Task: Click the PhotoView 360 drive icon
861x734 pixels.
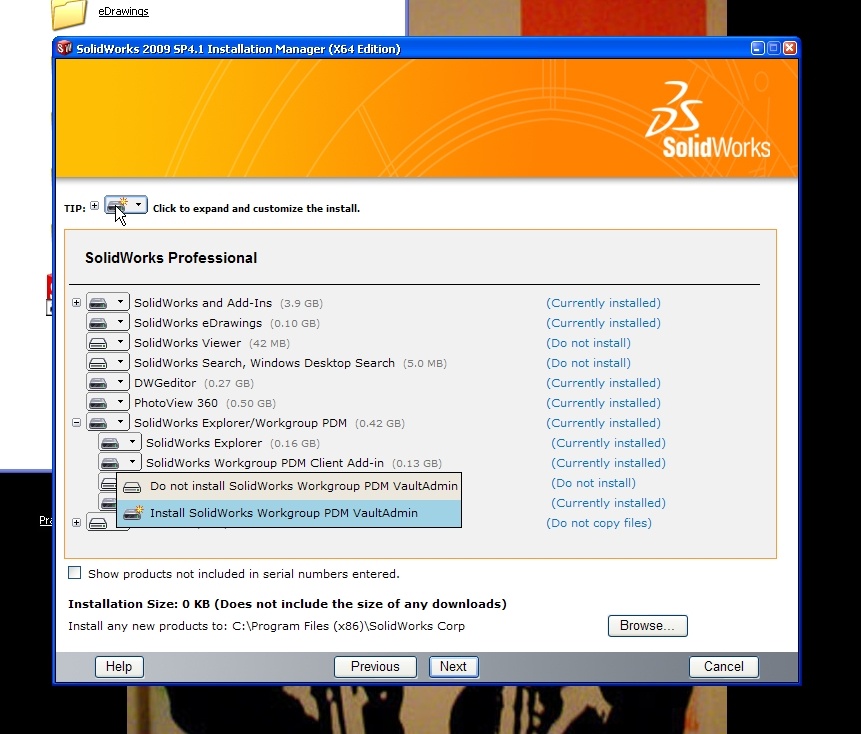Action: [98, 403]
